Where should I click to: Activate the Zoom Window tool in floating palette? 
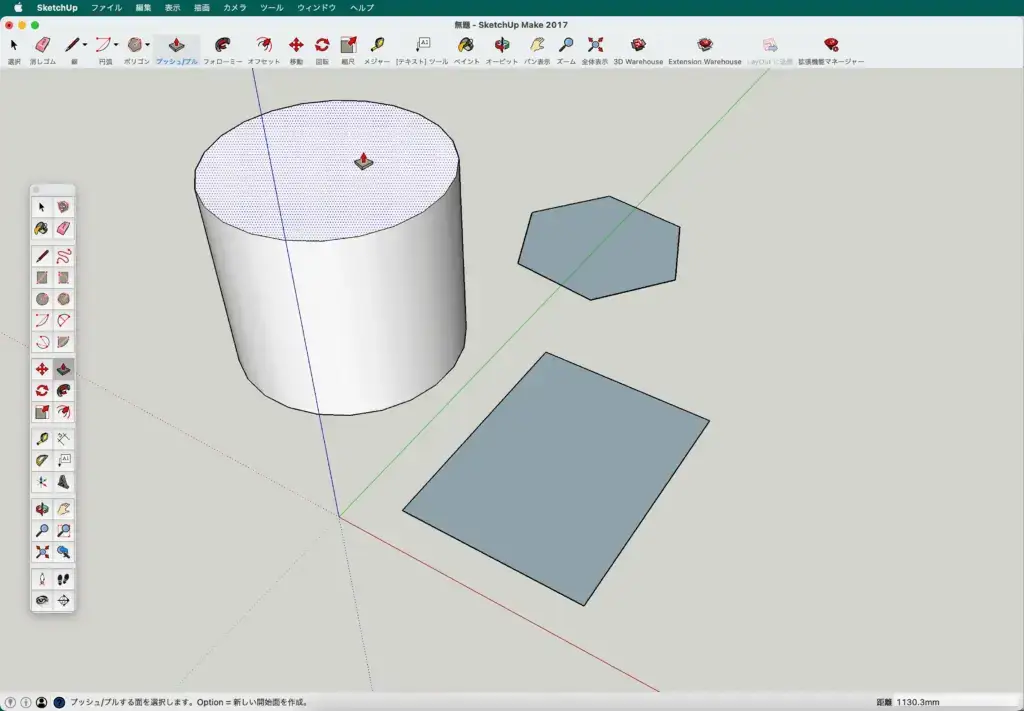point(63,530)
